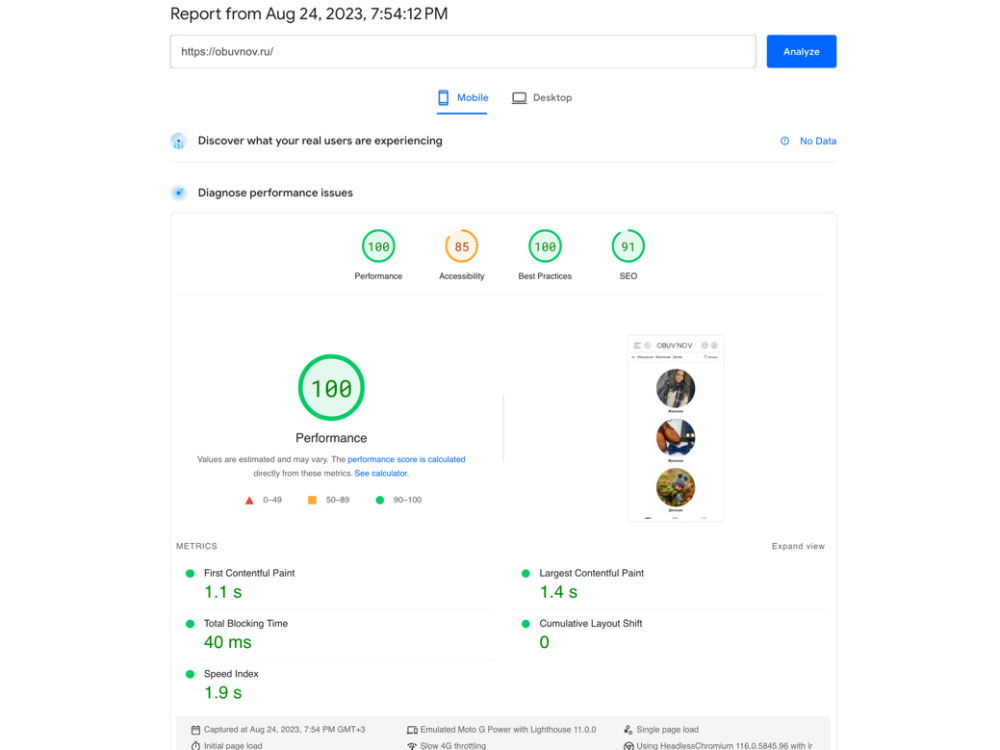Click the Analyze button
The height and width of the screenshot is (750, 1000).
(801, 52)
